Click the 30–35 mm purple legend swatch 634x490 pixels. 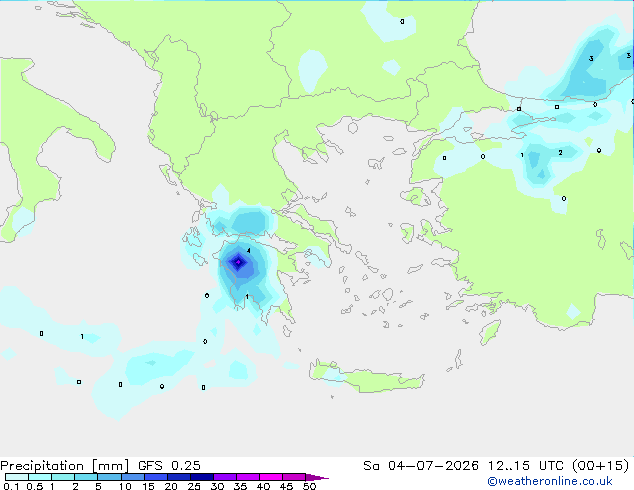click(224, 477)
